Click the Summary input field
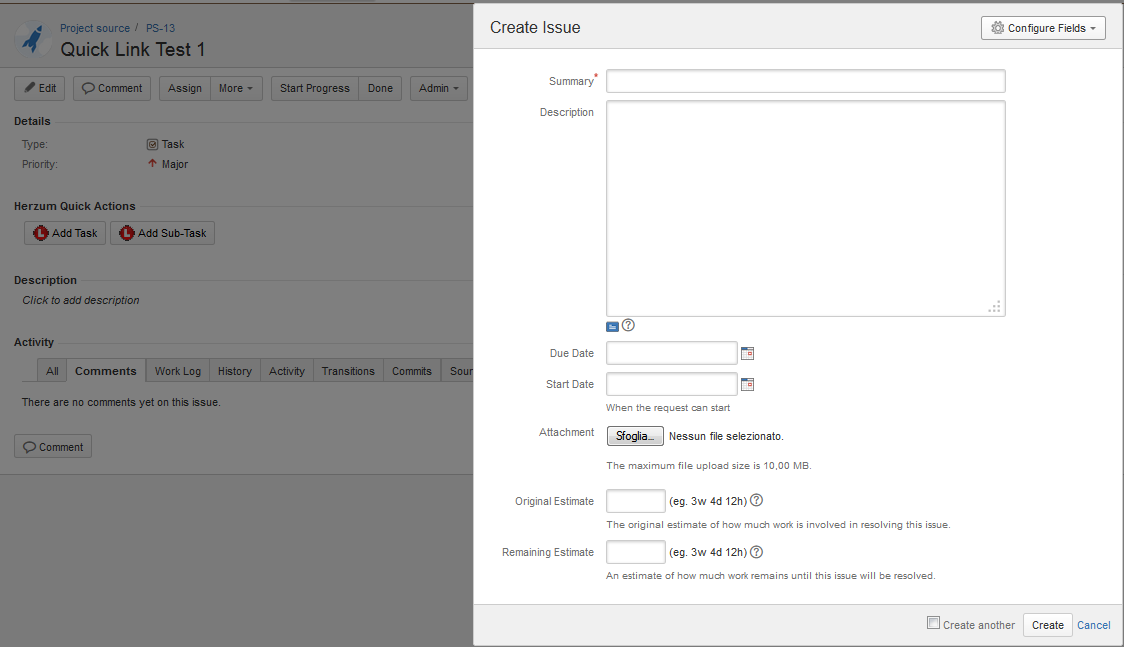 [x=805, y=81]
